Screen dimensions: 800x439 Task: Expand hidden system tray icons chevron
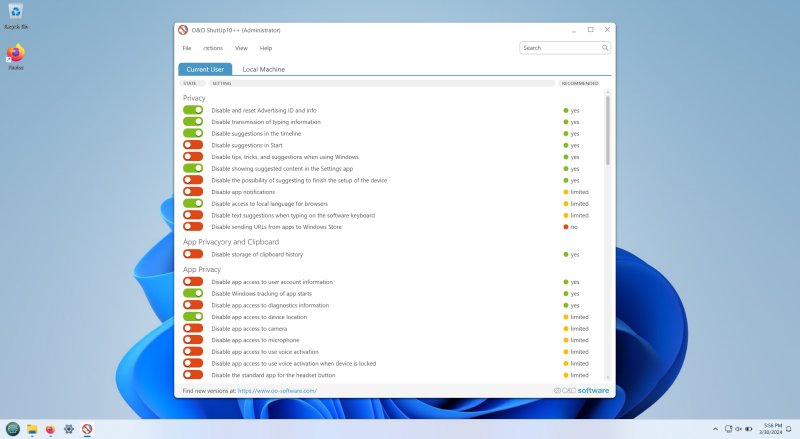click(x=715, y=429)
